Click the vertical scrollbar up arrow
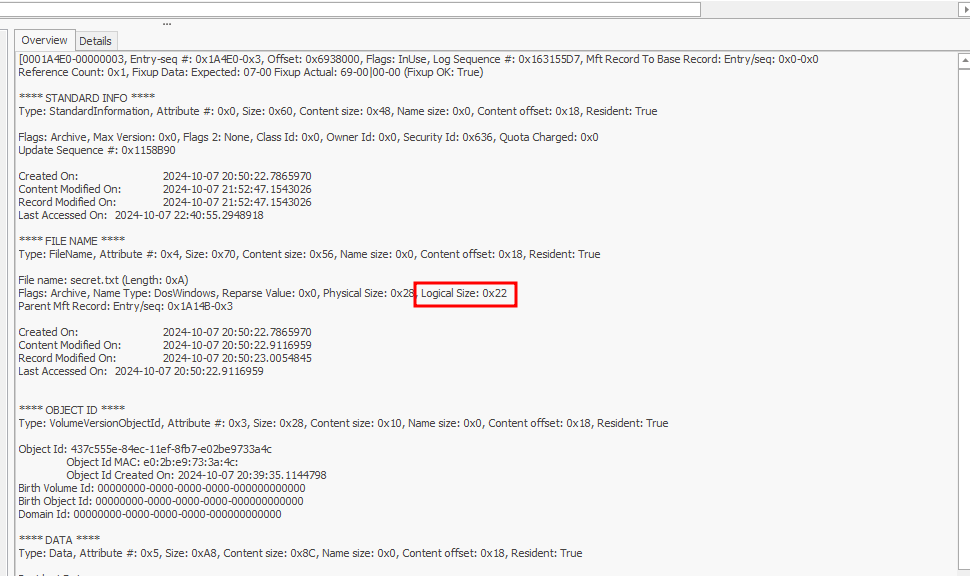This screenshot has height=576, width=970. [x=964, y=61]
